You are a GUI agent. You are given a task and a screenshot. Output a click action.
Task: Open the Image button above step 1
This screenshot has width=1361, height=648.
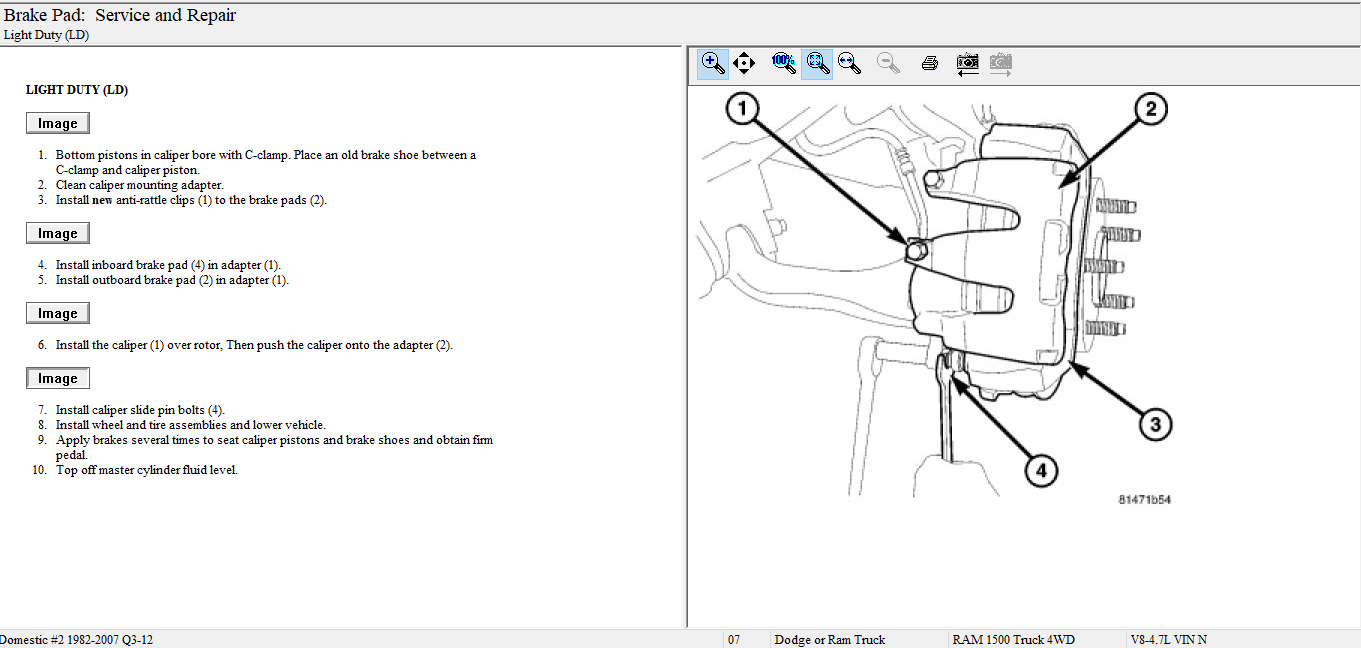coord(58,123)
